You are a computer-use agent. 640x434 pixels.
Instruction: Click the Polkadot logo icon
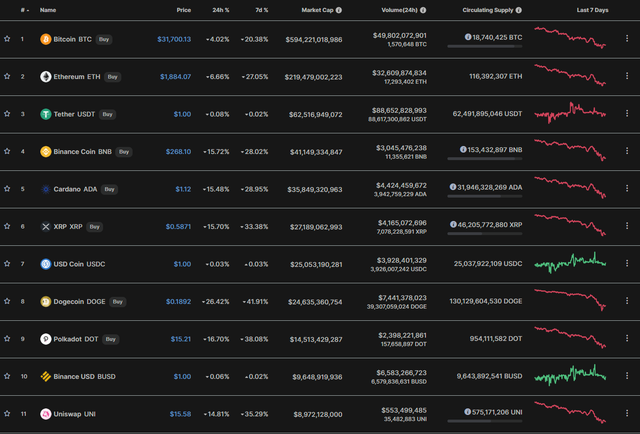[x=46, y=339]
